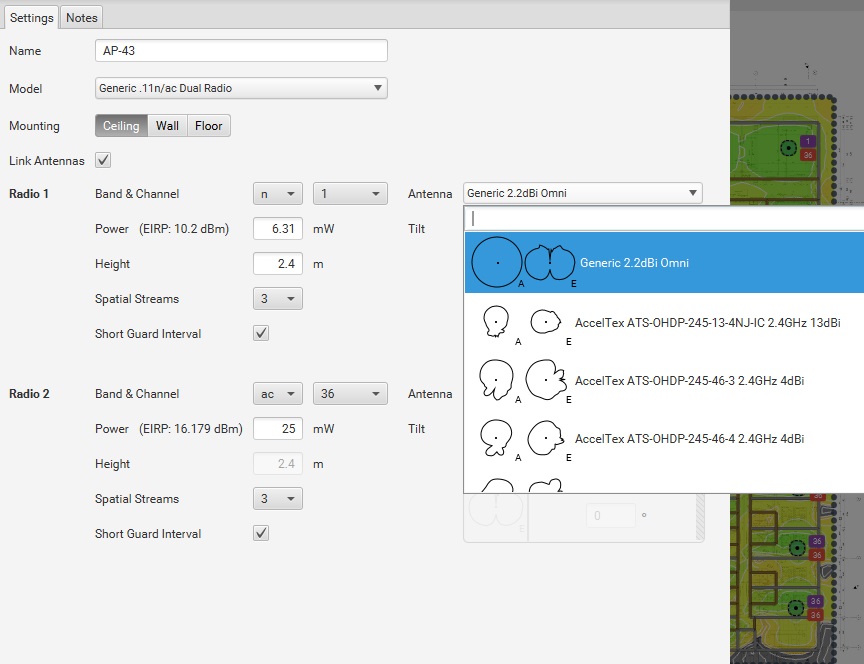Click elevation pattern of ATS-OHDP-245-46-3 antenna

[546, 380]
